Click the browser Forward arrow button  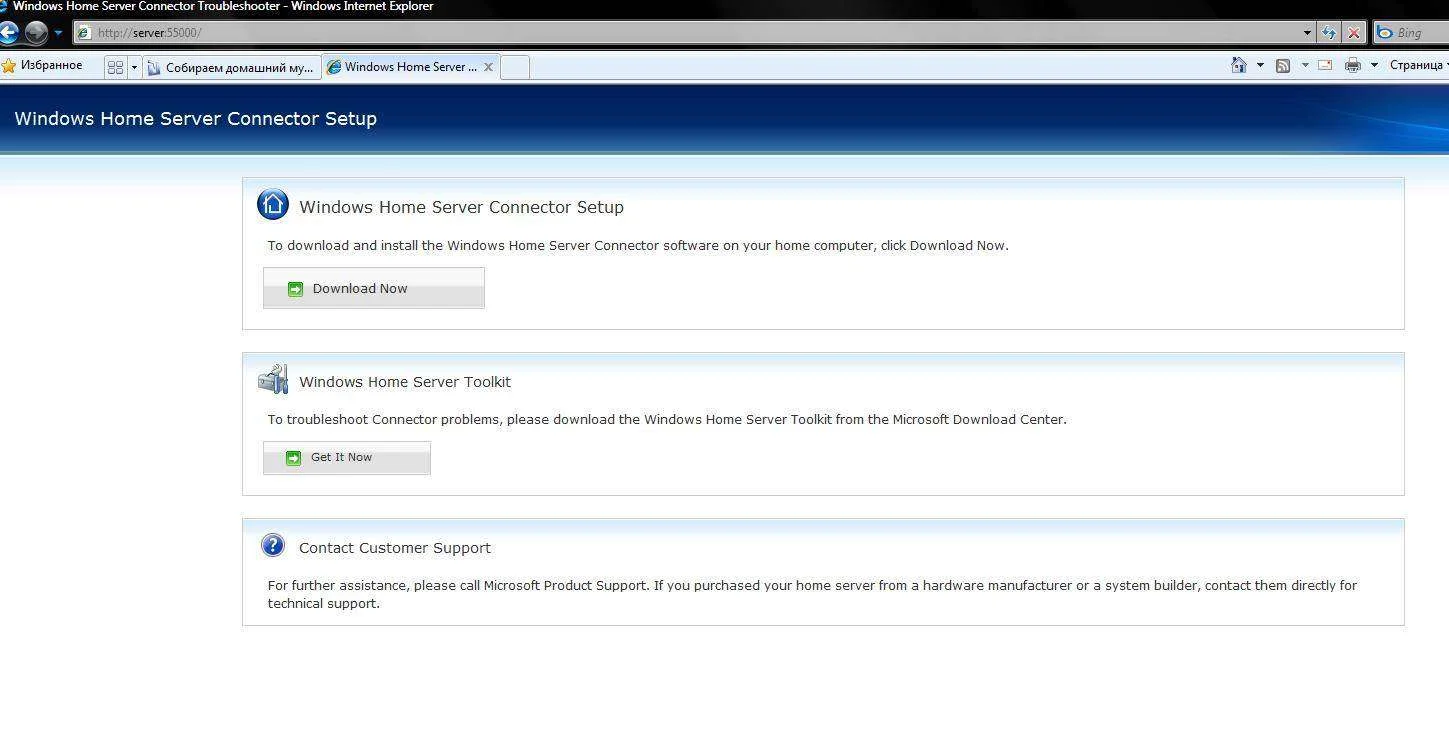click(36, 33)
